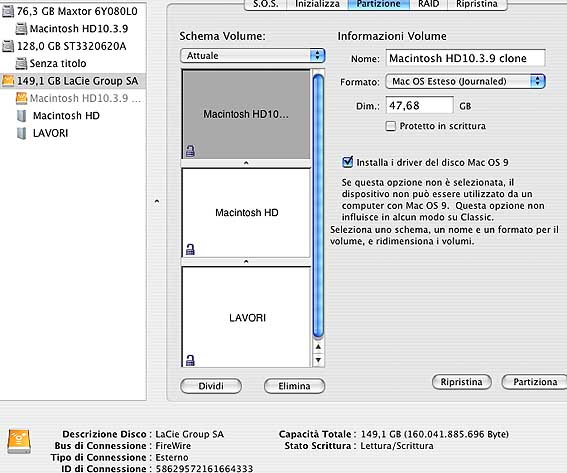
Task: Select the 76,3 GB Maxtor disk icon
Action: pyautogui.click(x=8, y=12)
